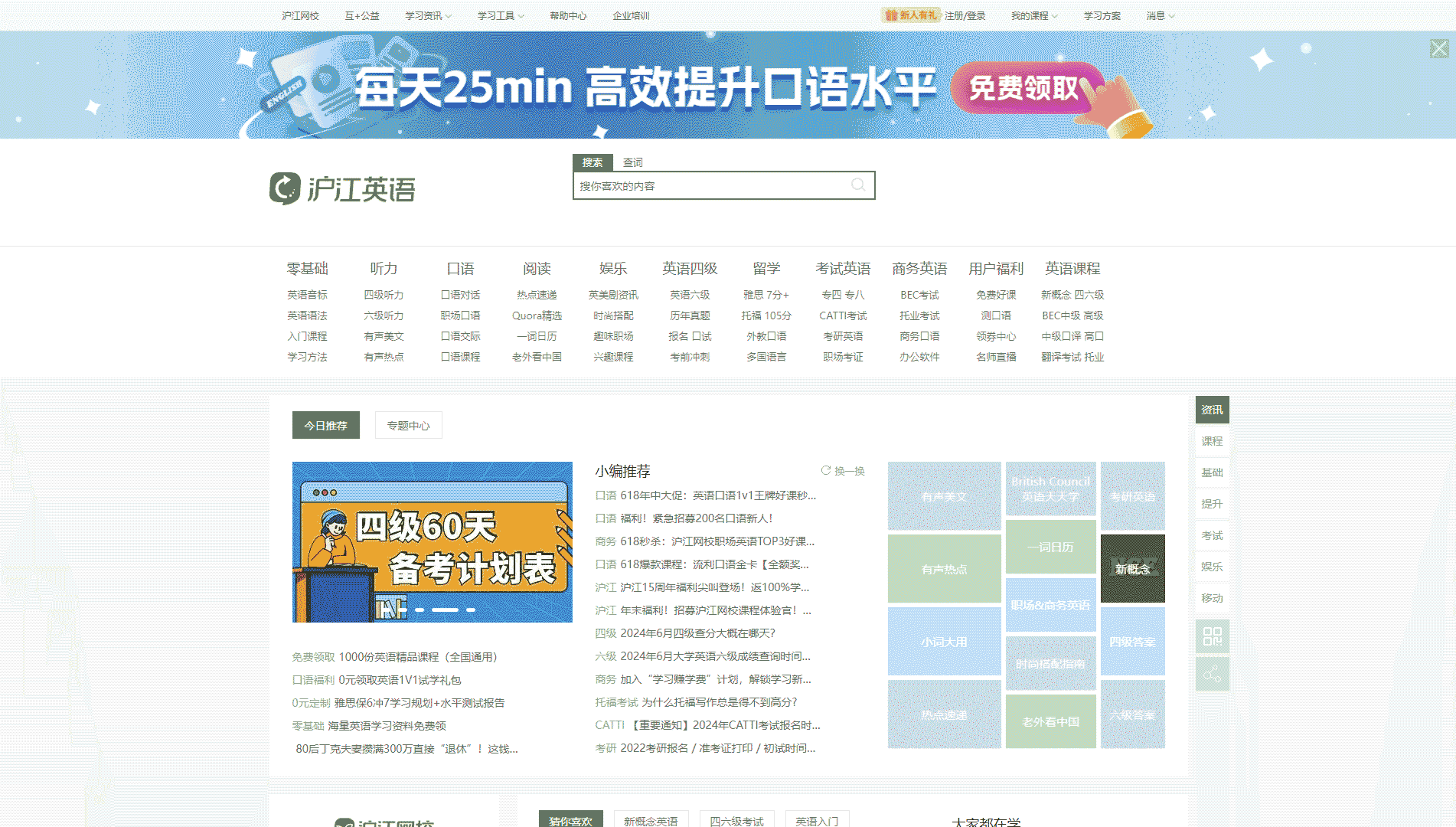The image size is (1456, 827).
Task: Select the 查词 tab
Action: (633, 162)
